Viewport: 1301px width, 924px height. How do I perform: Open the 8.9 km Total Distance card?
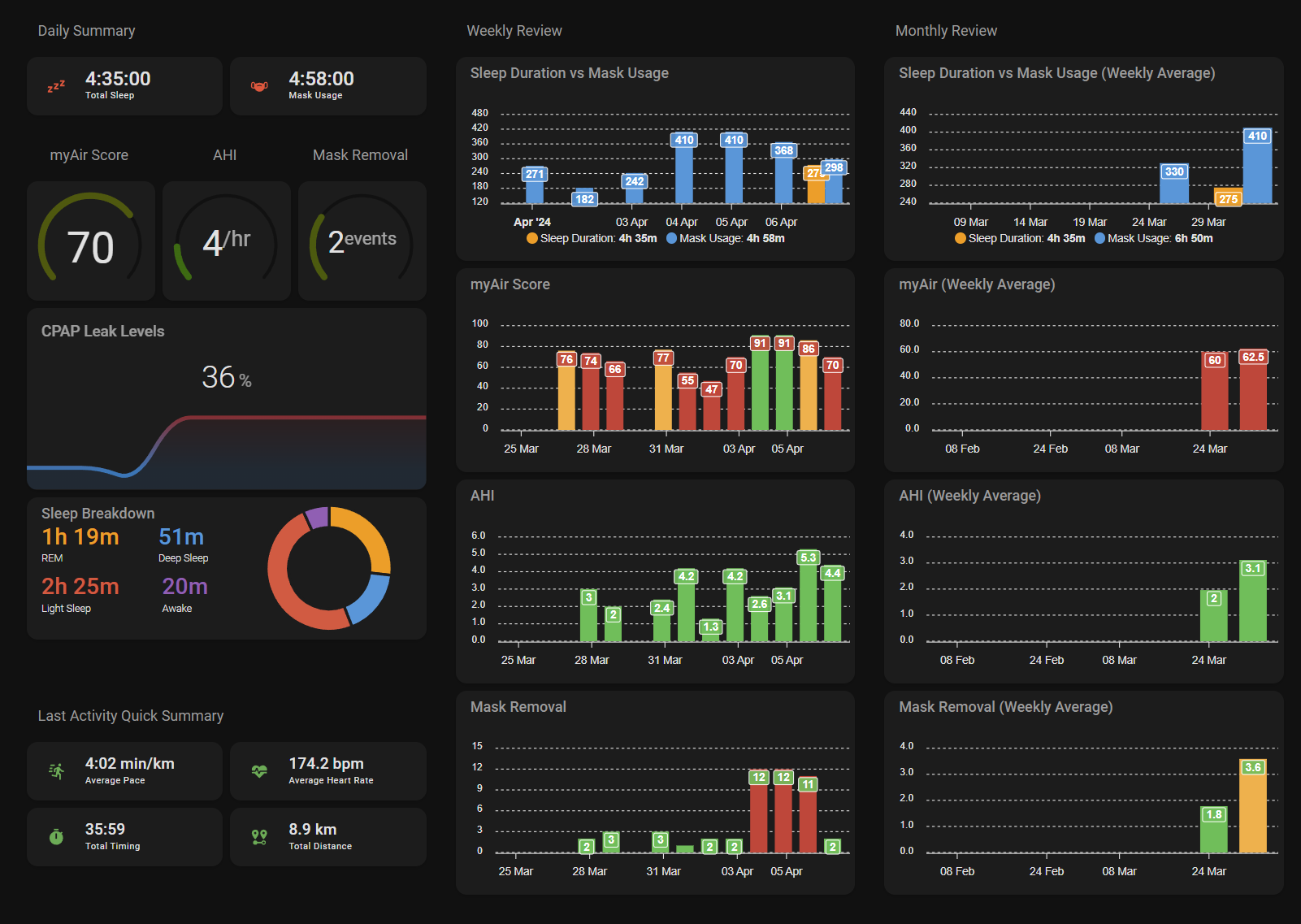(x=328, y=837)
